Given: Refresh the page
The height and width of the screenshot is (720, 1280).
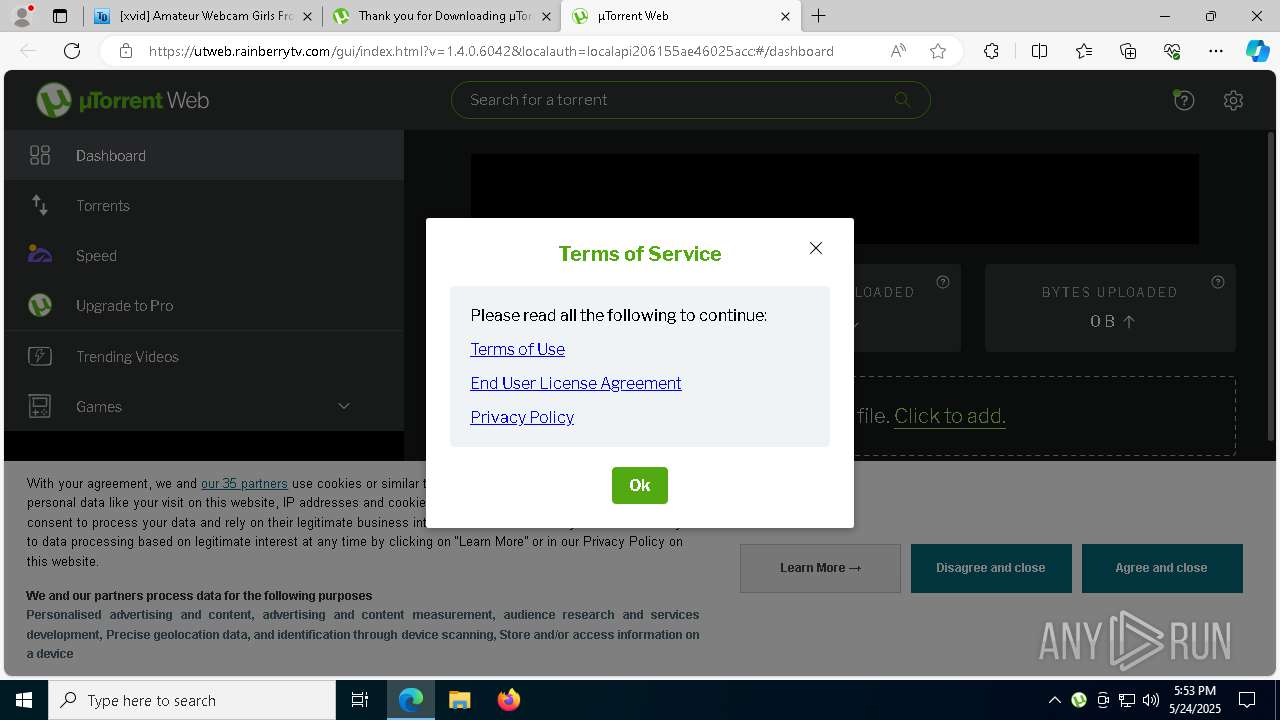Looking at the screenshot, I should (x=72, y=51).
